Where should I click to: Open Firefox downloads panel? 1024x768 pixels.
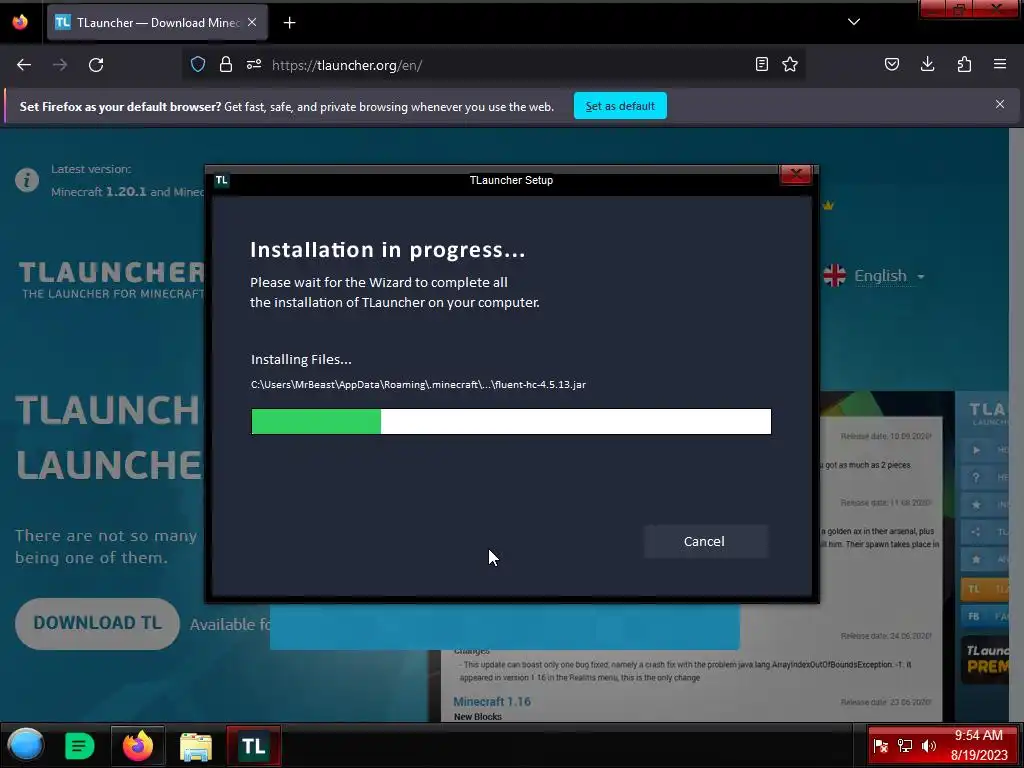927,64
